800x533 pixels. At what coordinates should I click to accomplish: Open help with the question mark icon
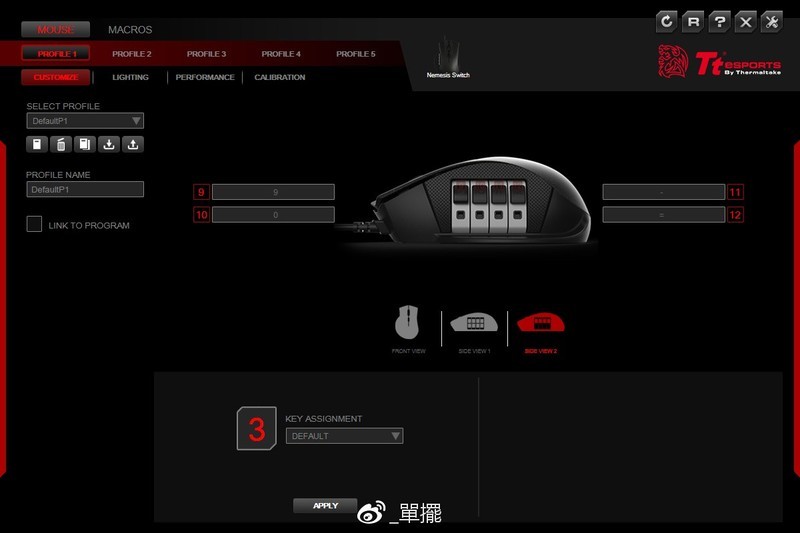pyautogui.click(x=719, y=22)
